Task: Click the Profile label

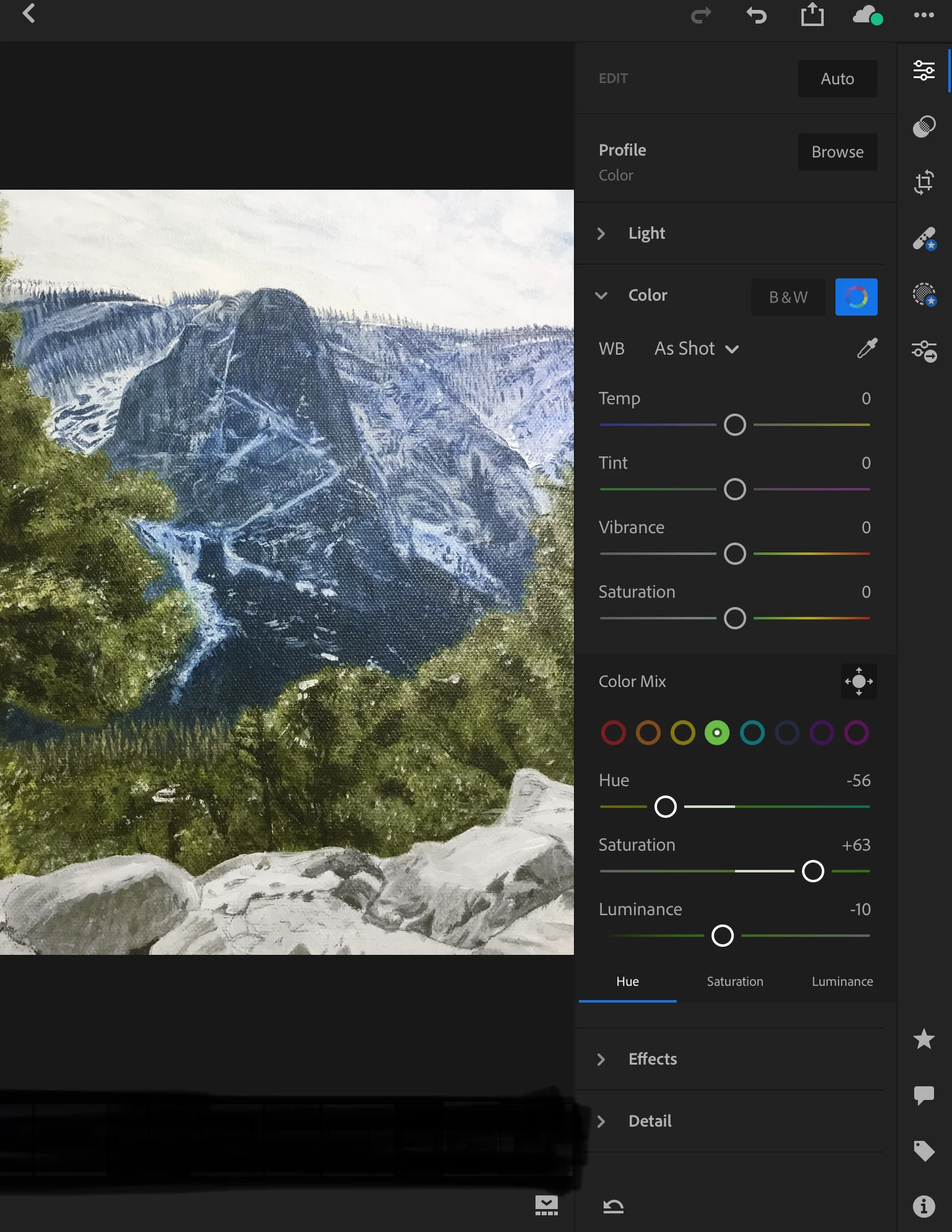Action: 622,150
